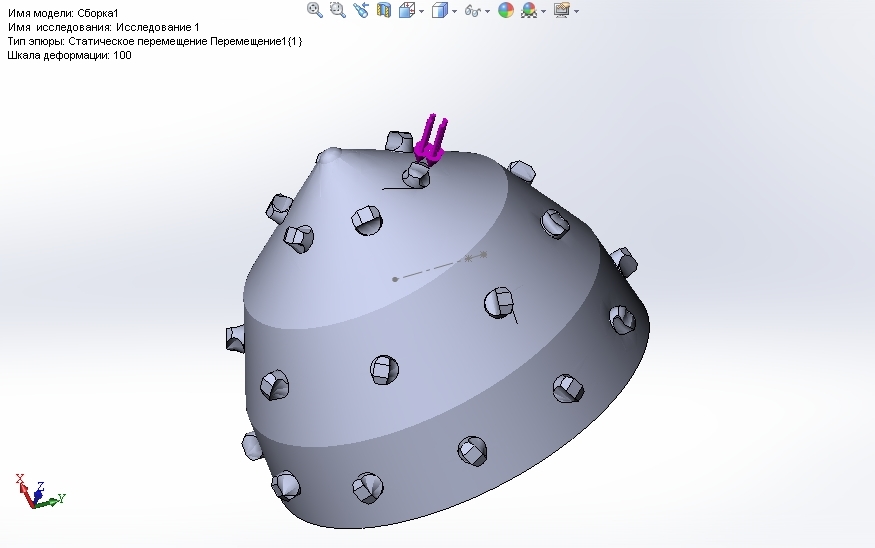
Task: Click the Hide/Show Items glasses icon
Action: (x=473, y=11)
